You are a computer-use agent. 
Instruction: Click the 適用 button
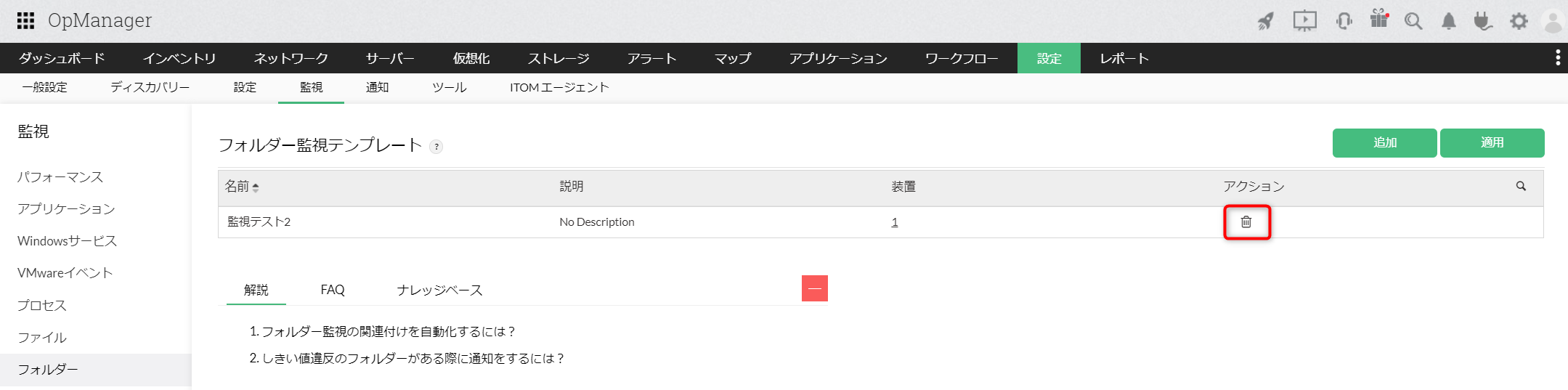pyautogui.click(x=1492, y=143)
